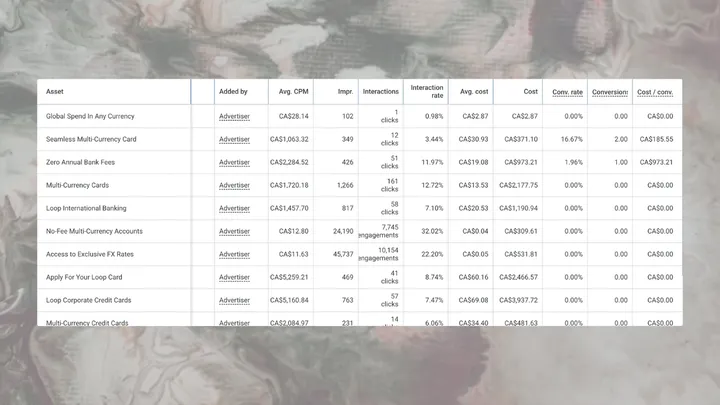Click Avg. CPM value CA$1,457.70

[x=289, y=208]
